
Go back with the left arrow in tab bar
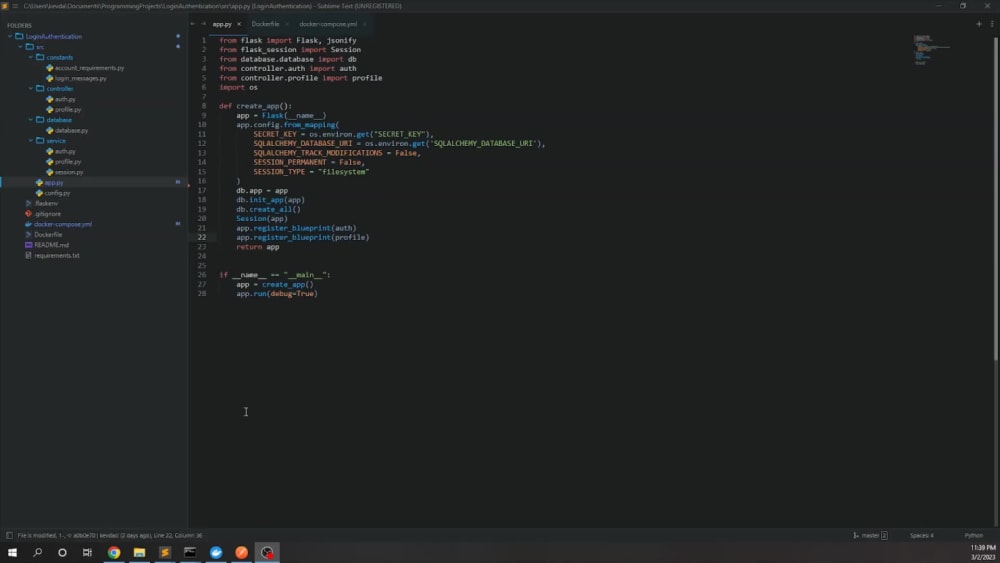pos(193,24)
